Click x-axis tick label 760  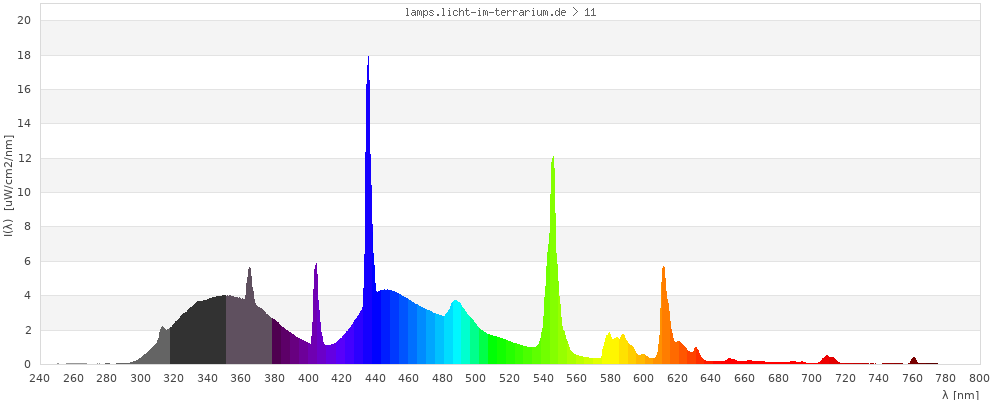913,378
